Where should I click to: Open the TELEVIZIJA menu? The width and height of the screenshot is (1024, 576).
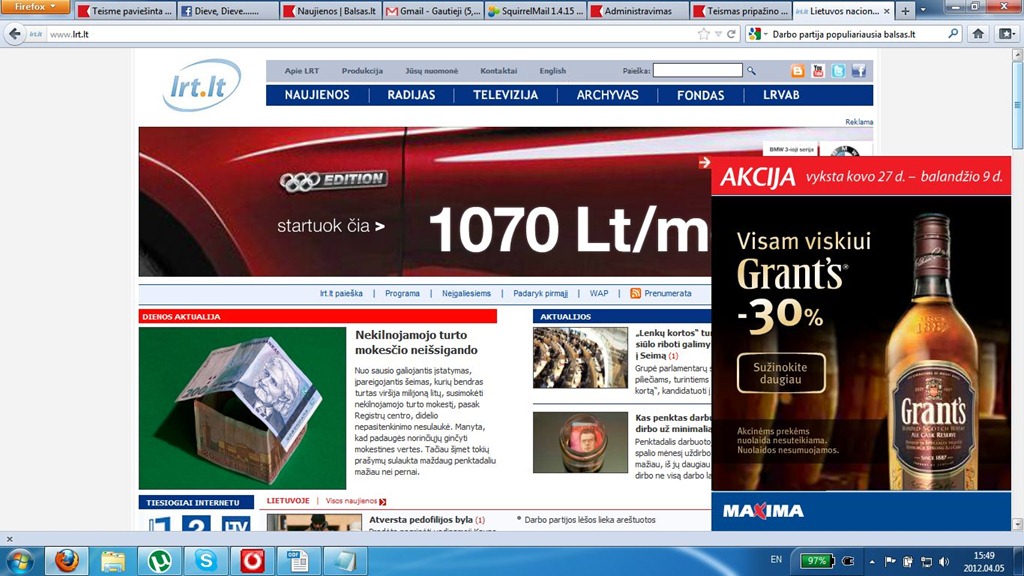point(505,95)
